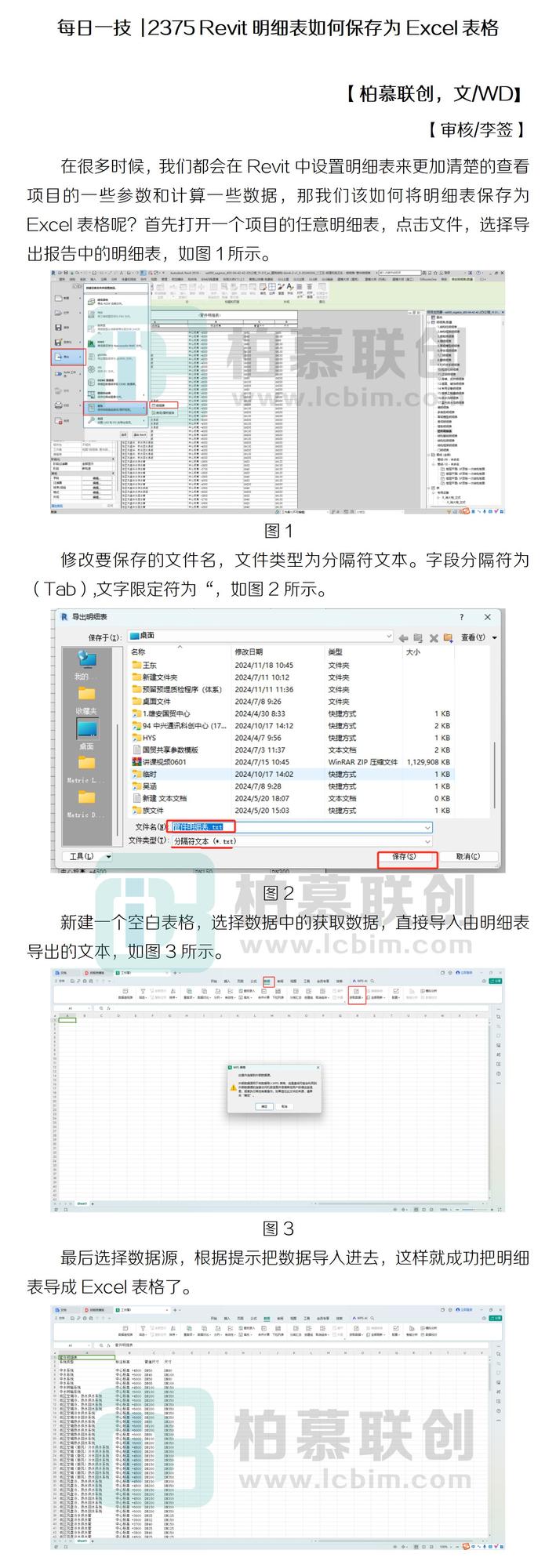Viewport: 556px width, 1568px height.
Task: Select the 国贸共享参数模板 text file
Action: pyautogui.click(x=292, y=750)
